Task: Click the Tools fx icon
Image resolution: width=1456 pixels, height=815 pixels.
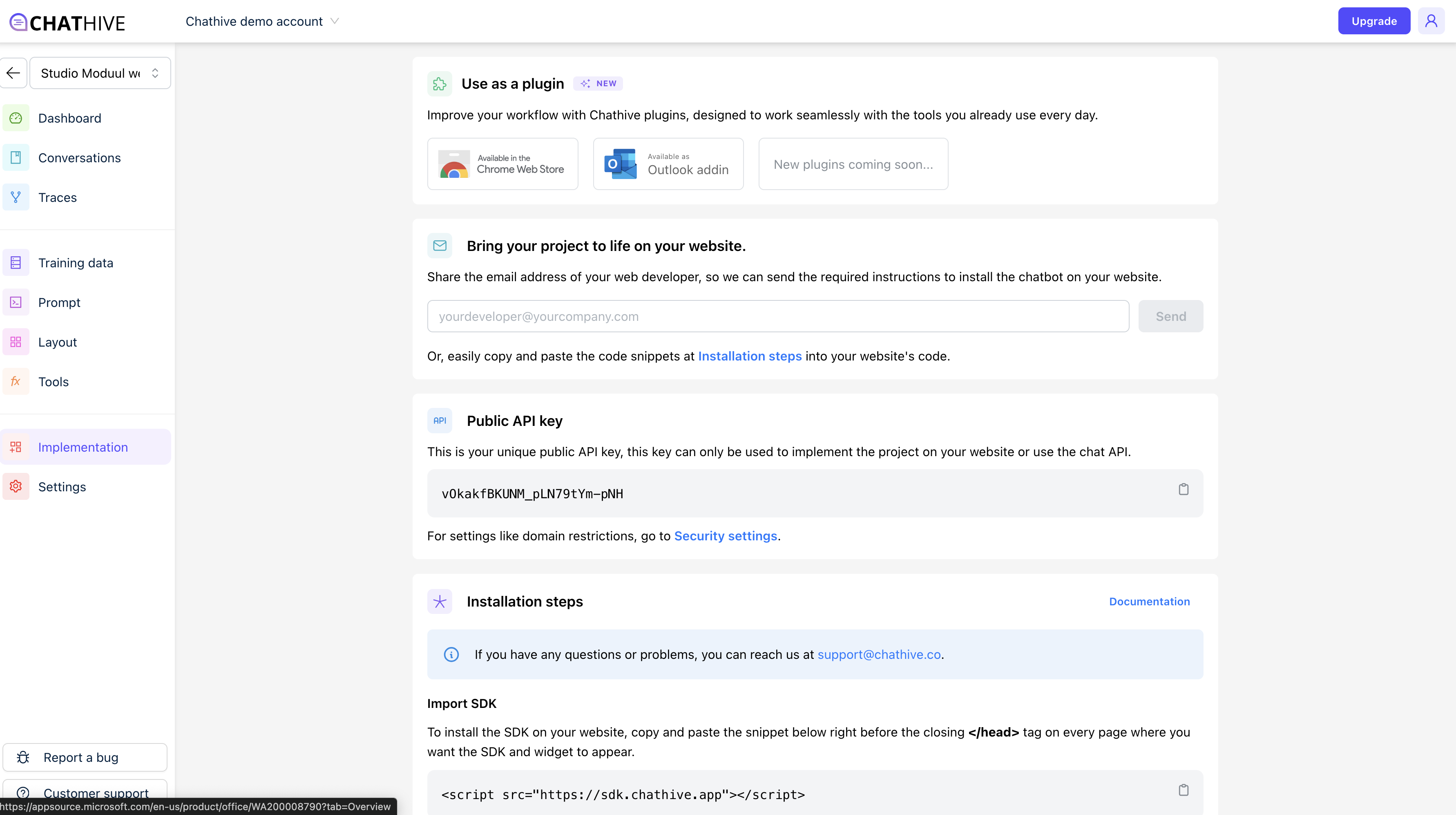Action: pos(16,382)
